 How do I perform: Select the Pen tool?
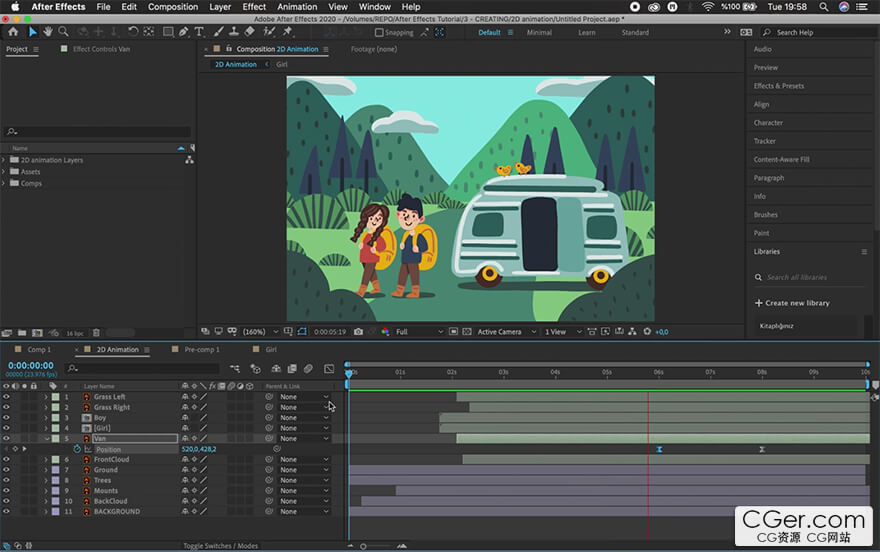[182, 32]
